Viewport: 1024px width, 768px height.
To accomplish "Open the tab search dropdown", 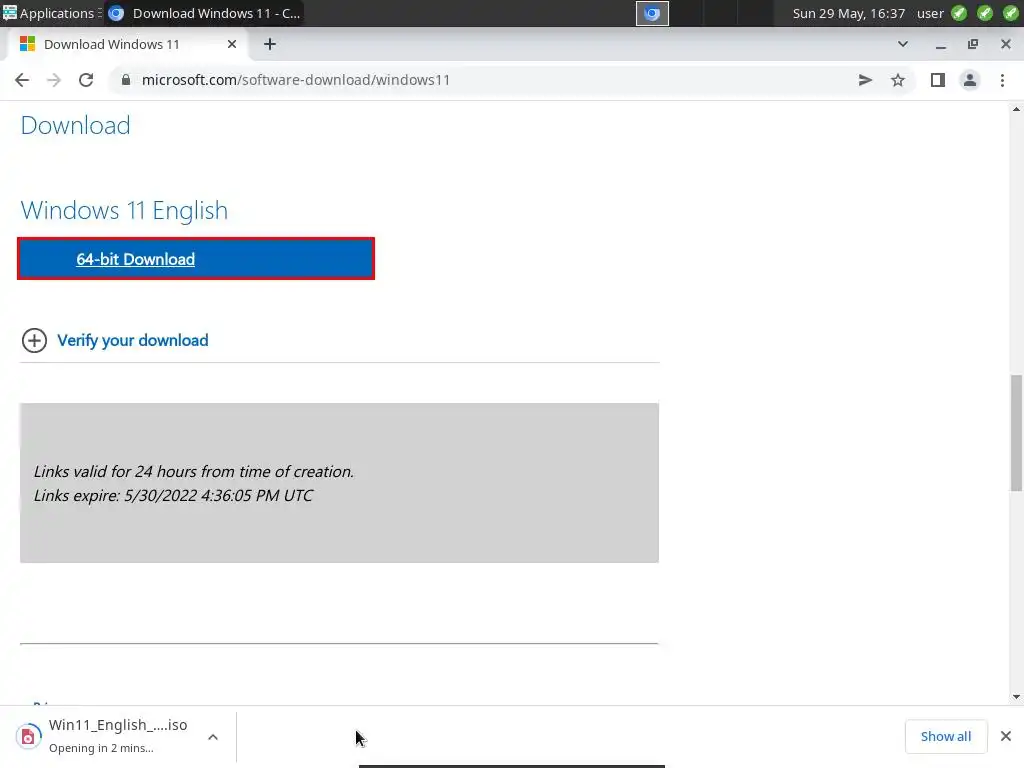I will [x=903, y=44].
